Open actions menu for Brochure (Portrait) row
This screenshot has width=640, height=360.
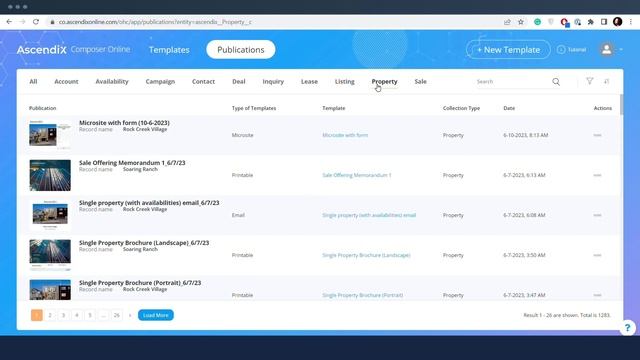(598, 295)
